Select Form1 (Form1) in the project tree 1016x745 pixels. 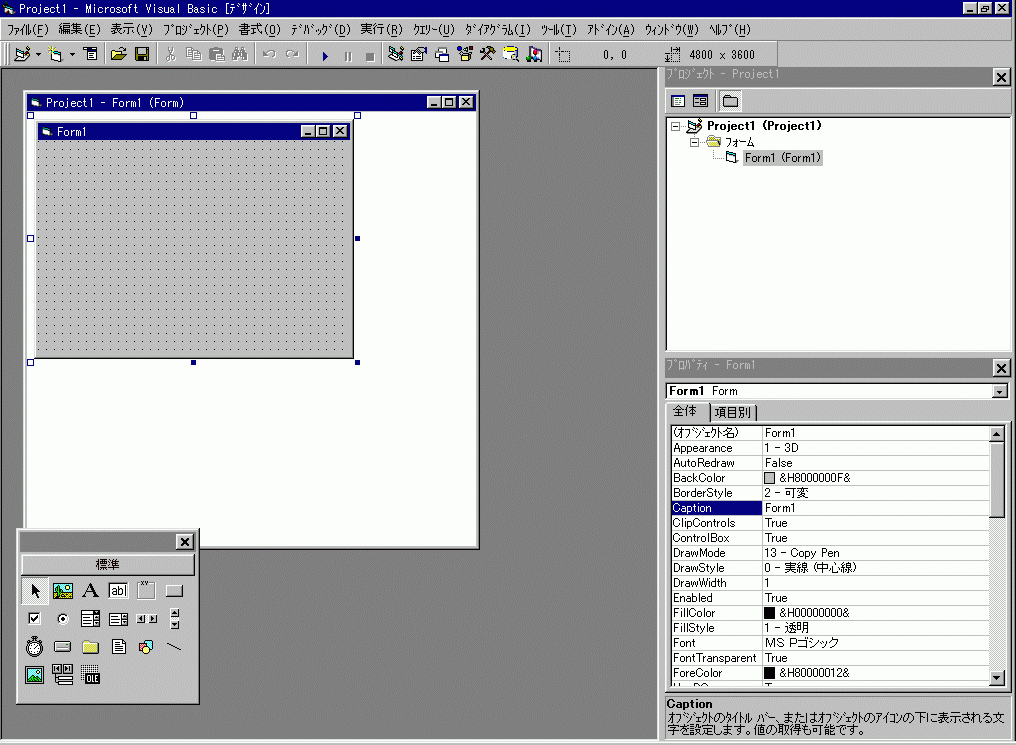[783, 157]
